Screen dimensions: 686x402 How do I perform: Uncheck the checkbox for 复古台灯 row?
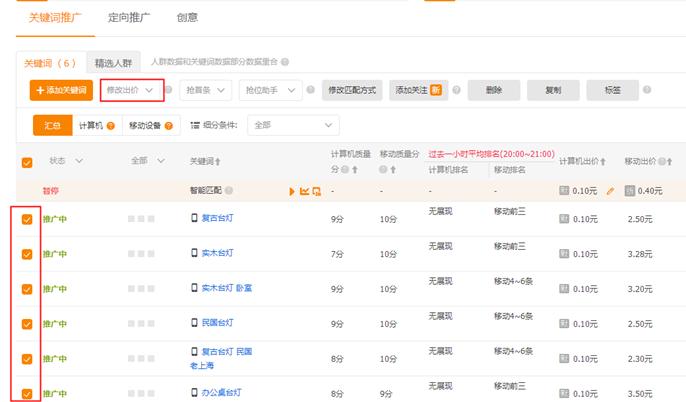(27, 219)
